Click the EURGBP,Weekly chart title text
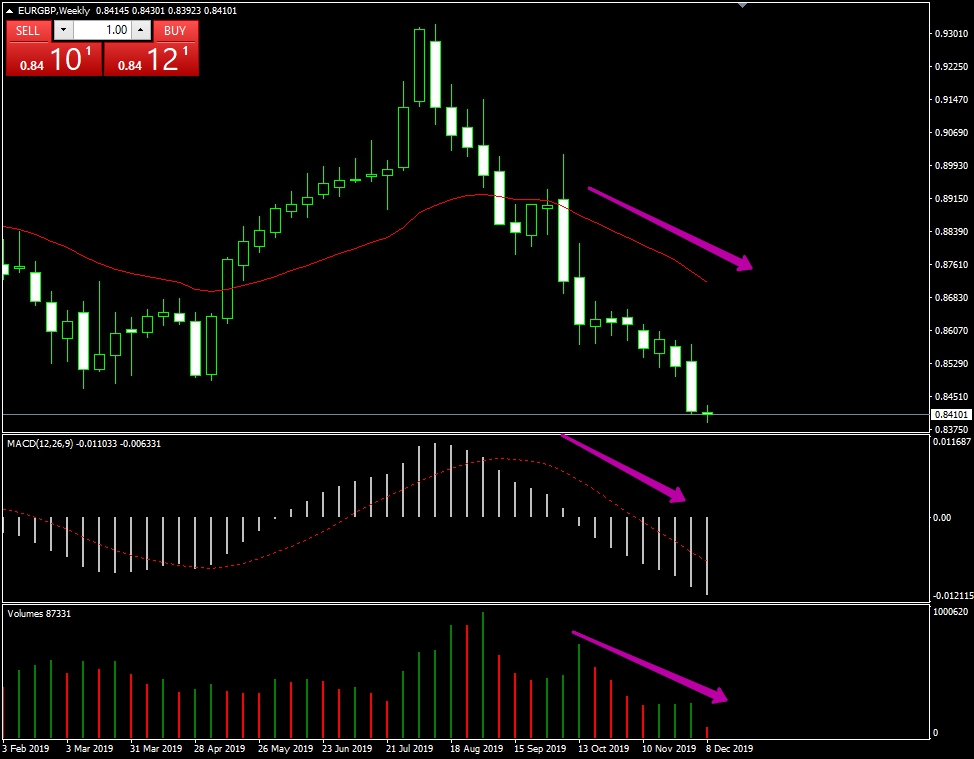Image resolution: width=974 pixels, height=759 pixels. 53,11
